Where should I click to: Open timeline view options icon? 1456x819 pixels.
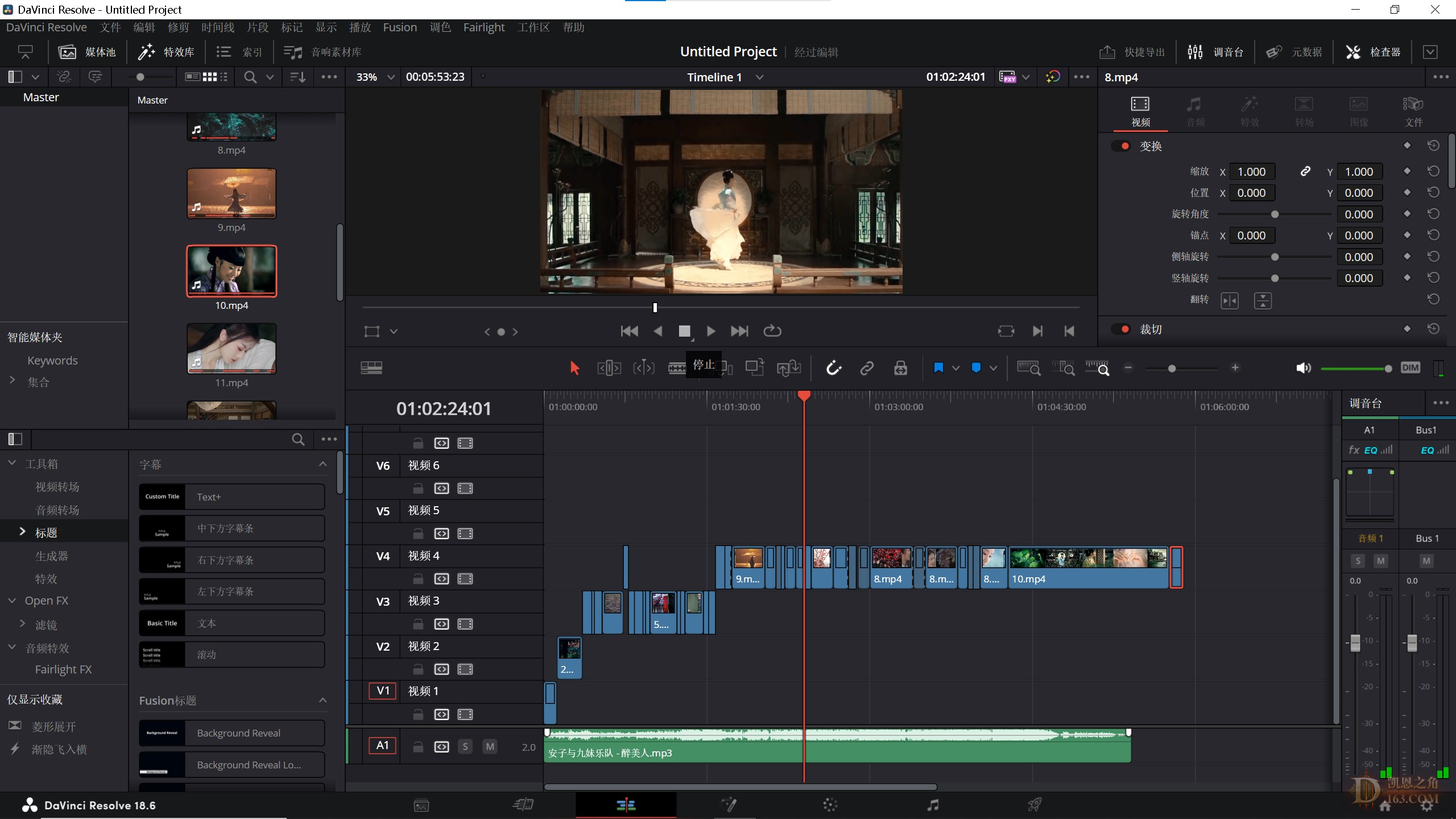tap(371, 368)
